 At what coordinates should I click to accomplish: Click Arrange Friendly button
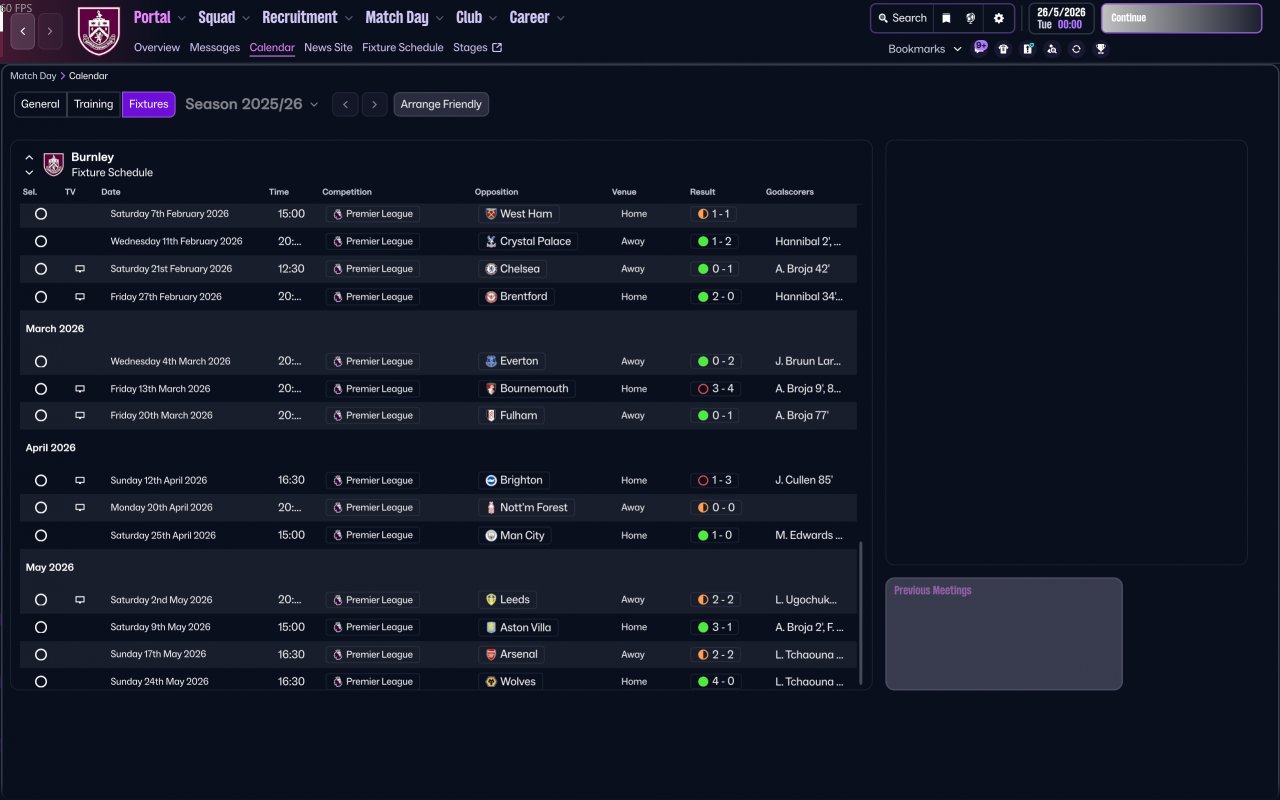click(441, 104)
